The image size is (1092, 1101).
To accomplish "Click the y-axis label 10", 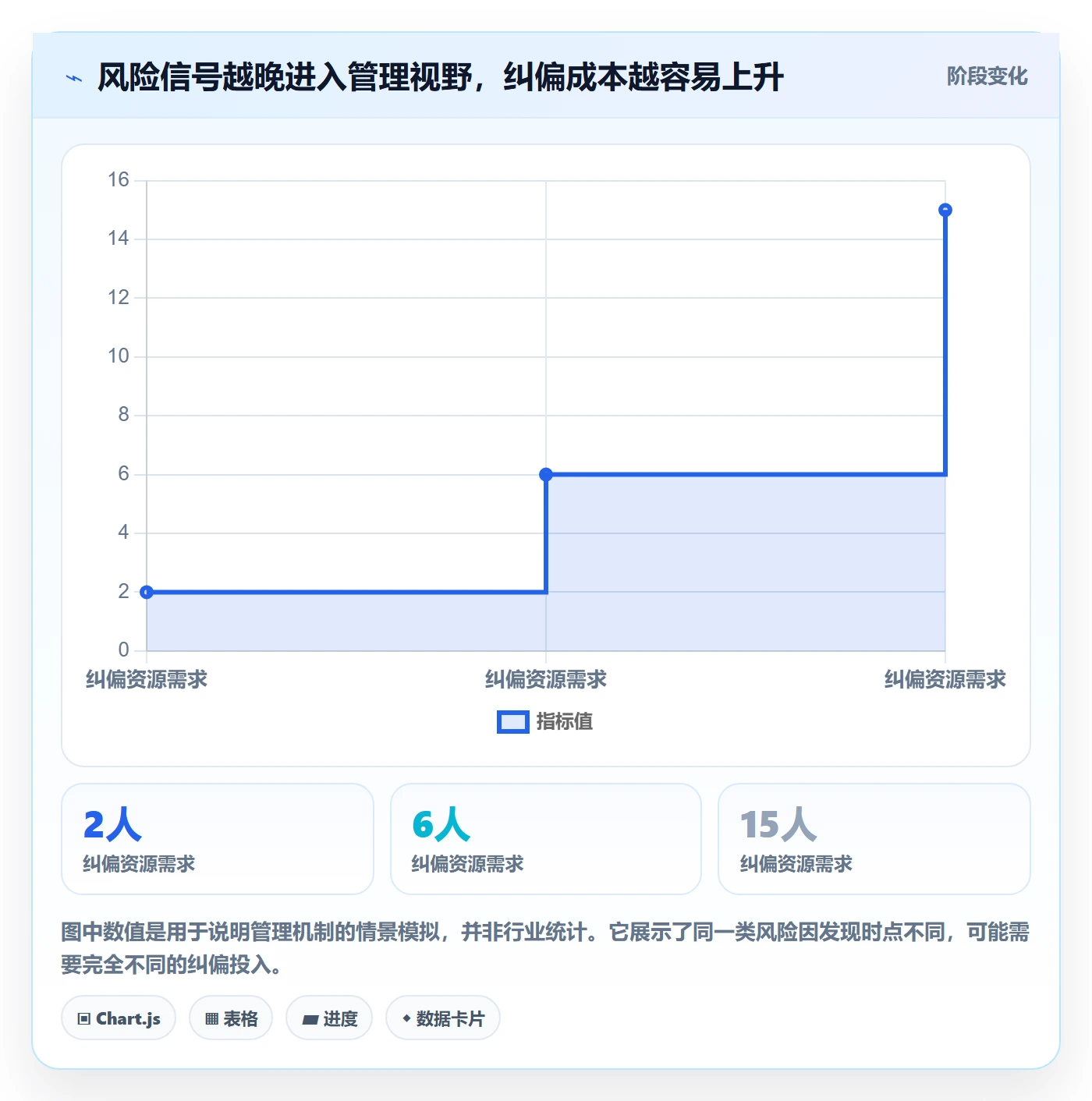I will pyautogui.click(x=119, y=356).
